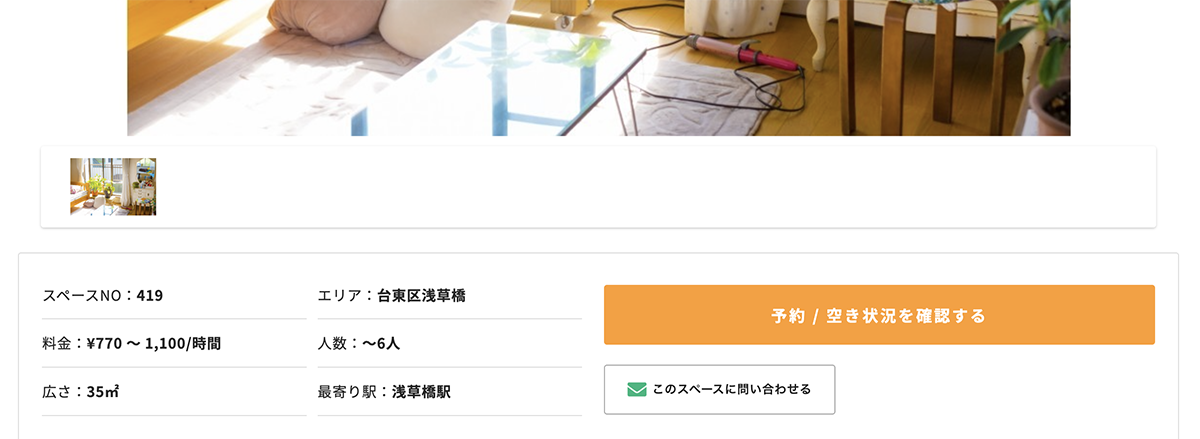
Task: Click the orange 予約 / 空き状況を確認する button
Action: tap(878, 315)
